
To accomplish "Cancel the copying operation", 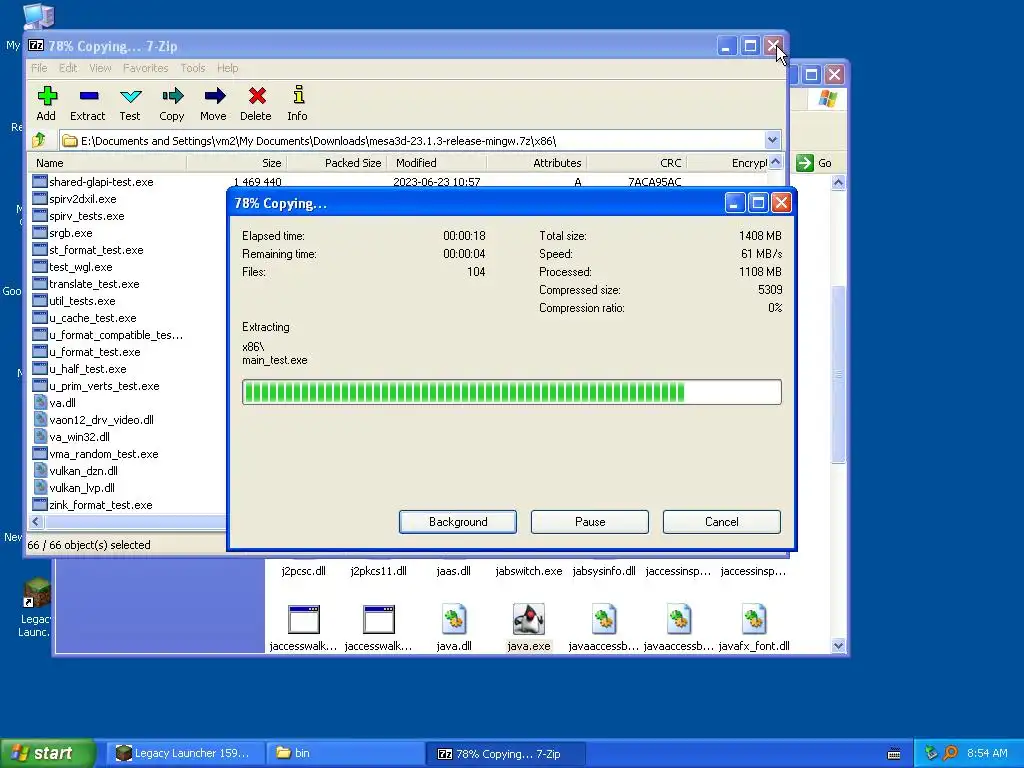I will pos(722,522).
